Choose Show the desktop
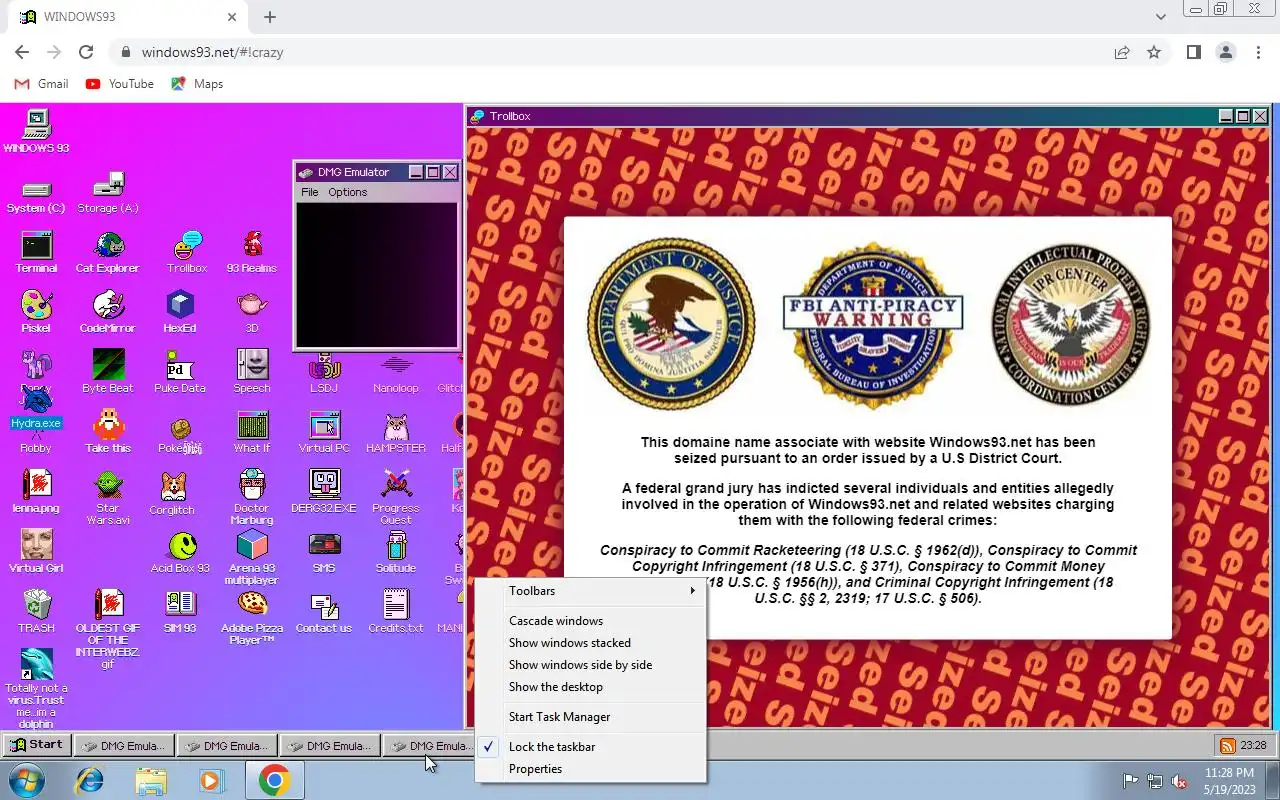1280x800 pixels. click(591, 687)
